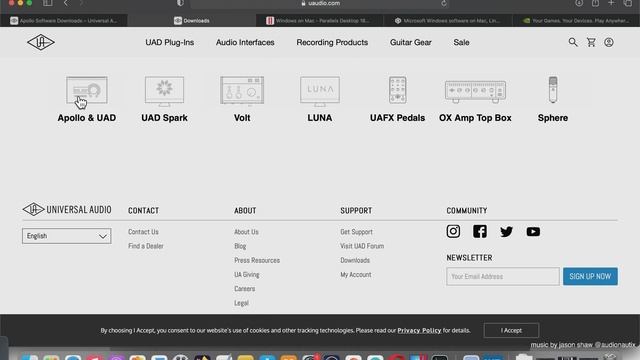Open the Sale menu item

click(x=461, y=42)
